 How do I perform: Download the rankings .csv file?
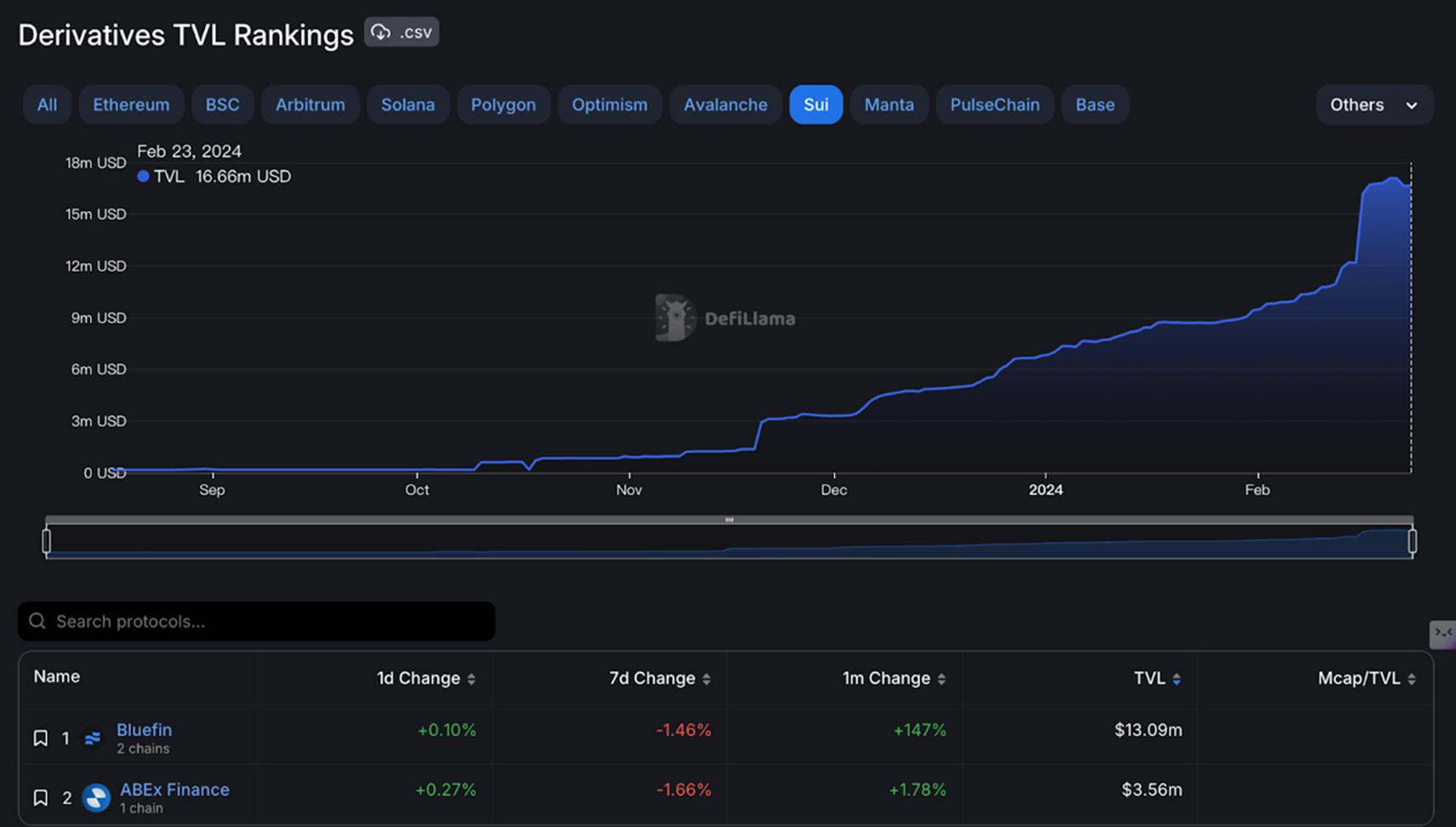[401, 32]
